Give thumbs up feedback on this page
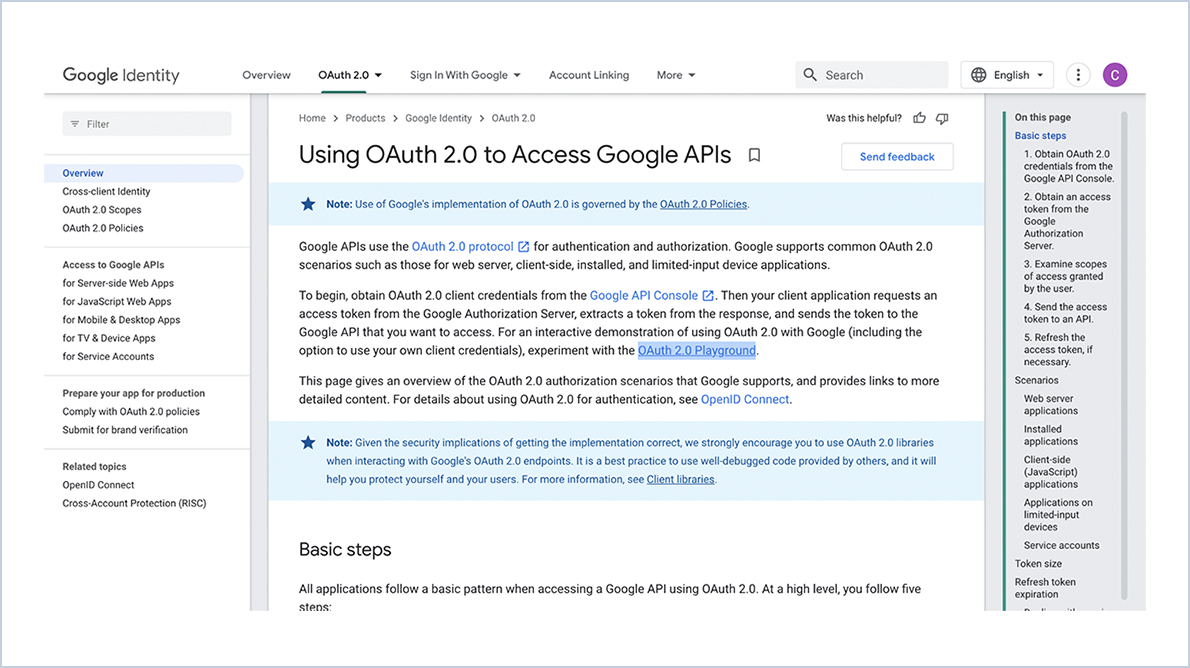 tap(919, 117)
